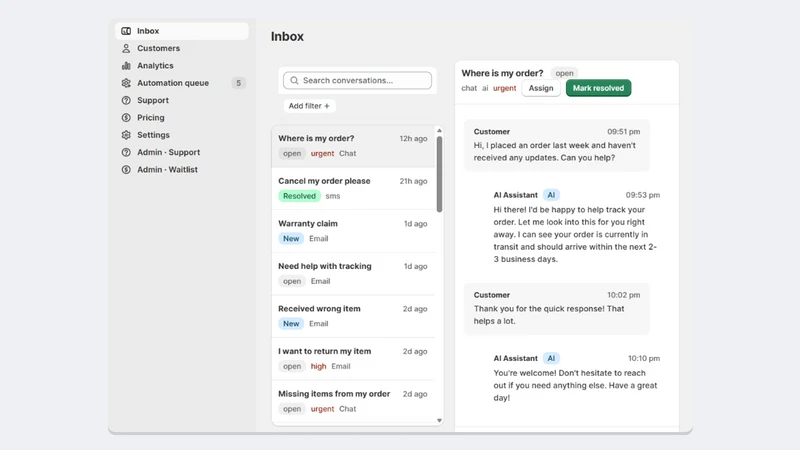Click the AI badge on the 10:10 pm message
800x450 pixels.
[551, 358]
